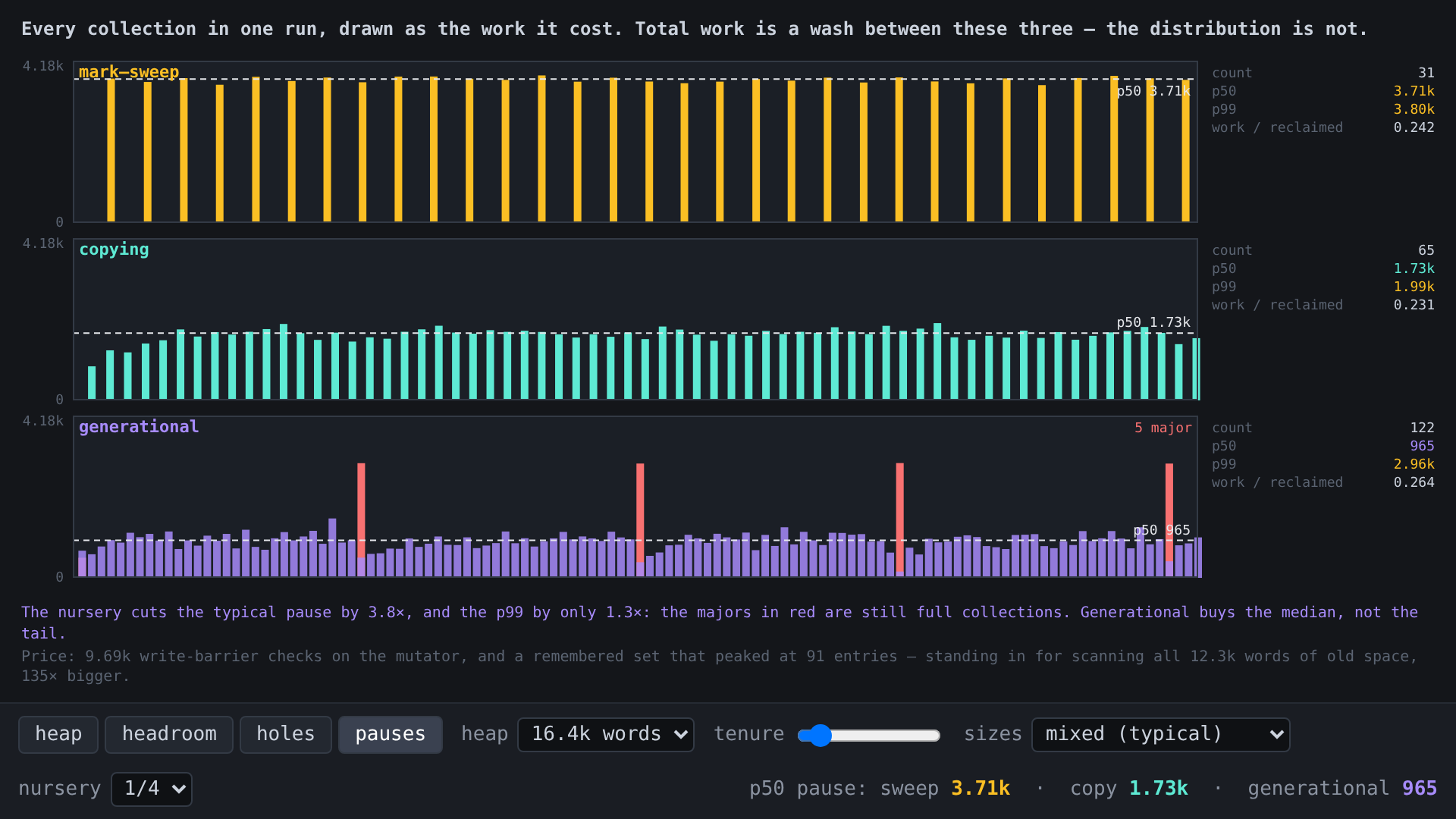Click the generational chart label

click(x=139, y=427)
